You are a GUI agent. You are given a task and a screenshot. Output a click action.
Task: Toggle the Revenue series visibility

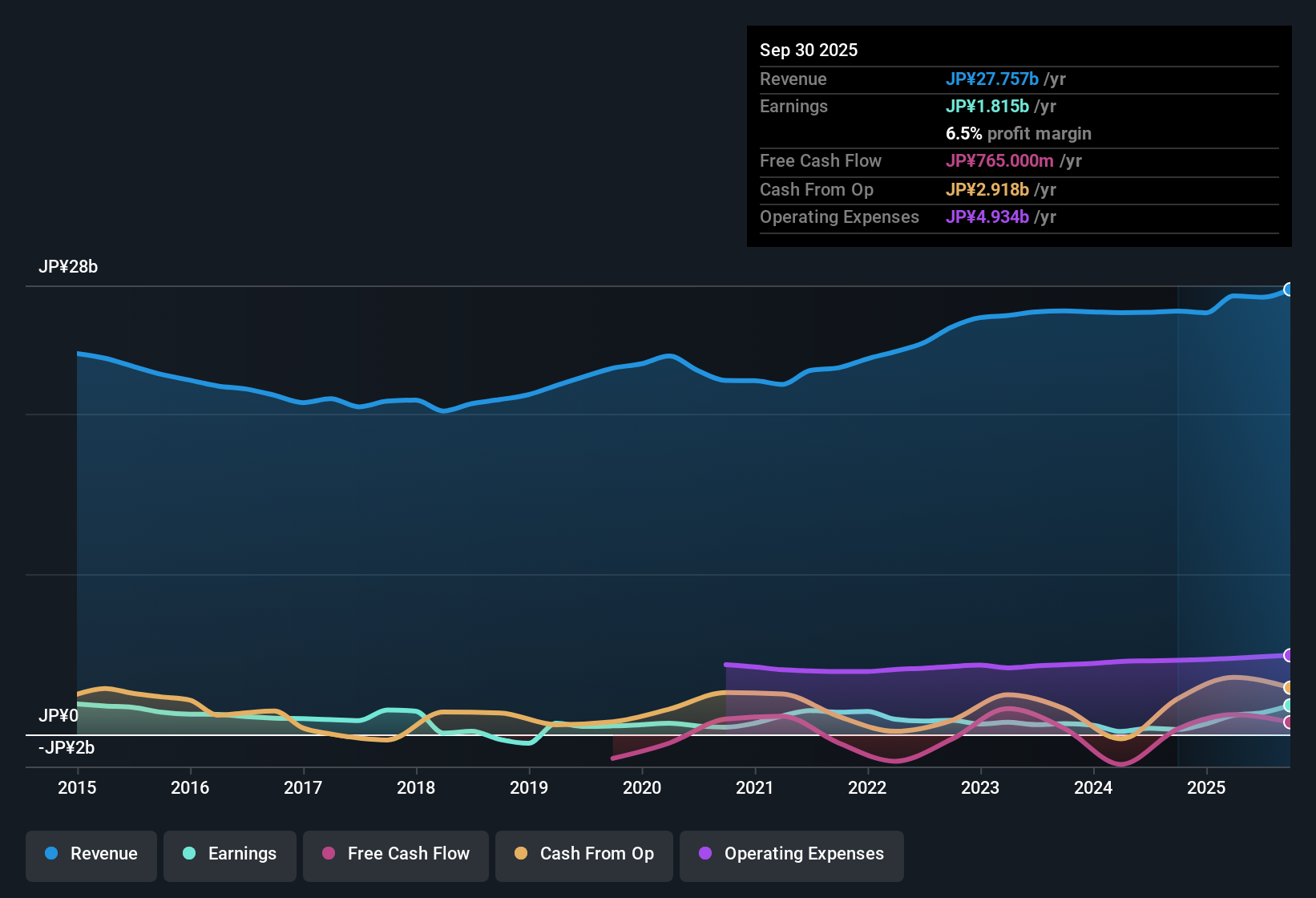91,854
